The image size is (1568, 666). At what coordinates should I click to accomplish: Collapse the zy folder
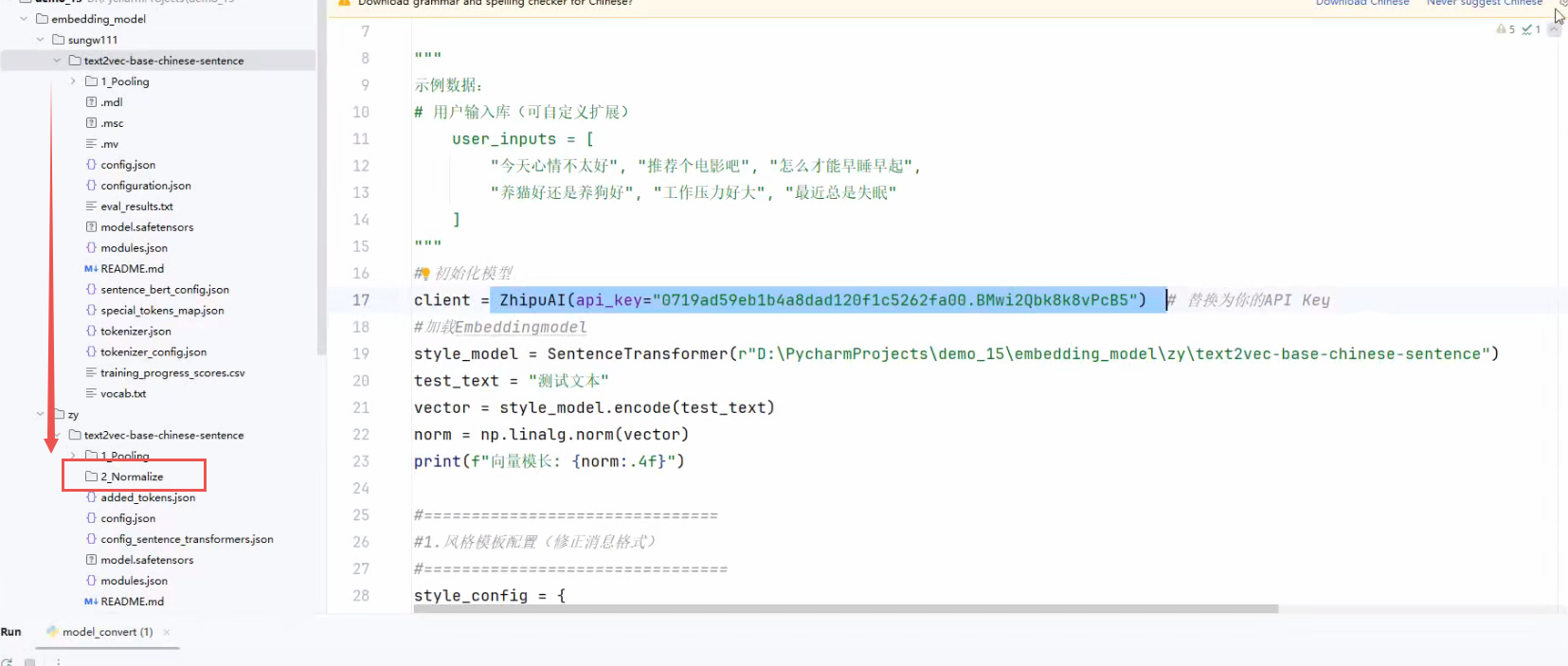40,414
